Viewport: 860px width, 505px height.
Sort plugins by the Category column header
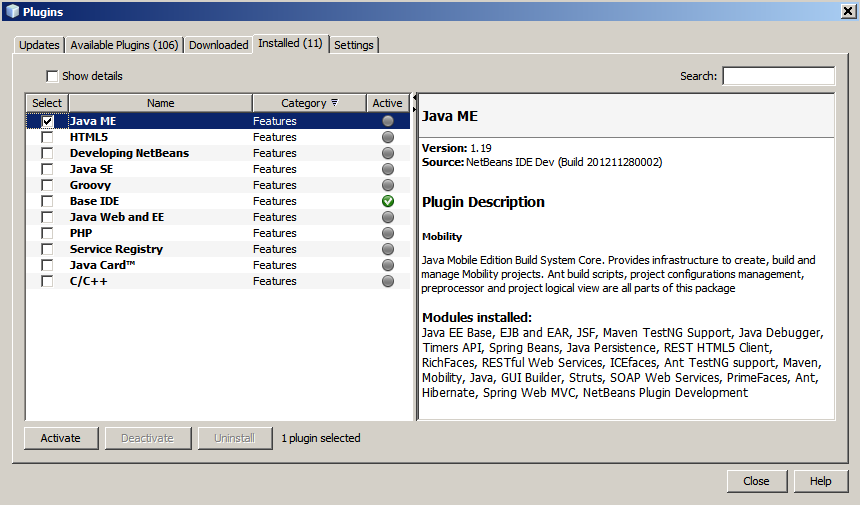(x=309, y=103)
